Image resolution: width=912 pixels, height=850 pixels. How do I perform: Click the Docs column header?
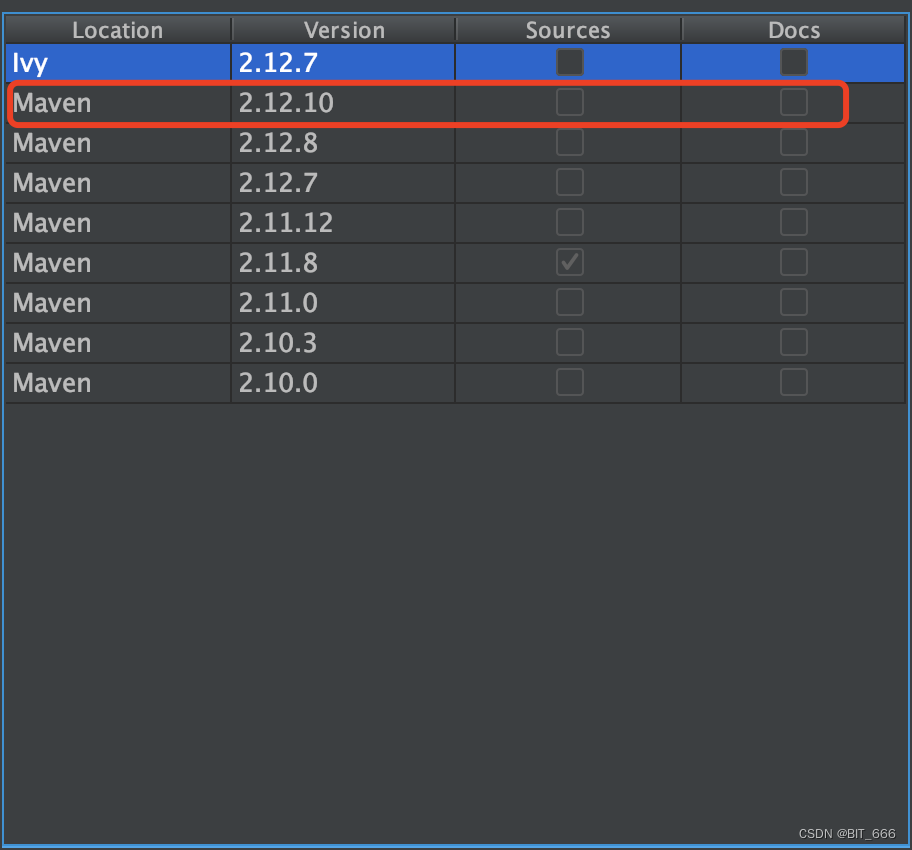pyautogui.click(x=793, y=30)
